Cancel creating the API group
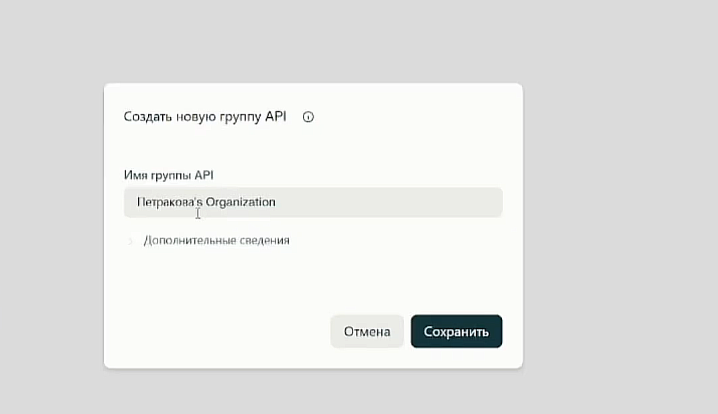This screenshot has width=718, height=414. pyautogui.click(x=367, y=331)
